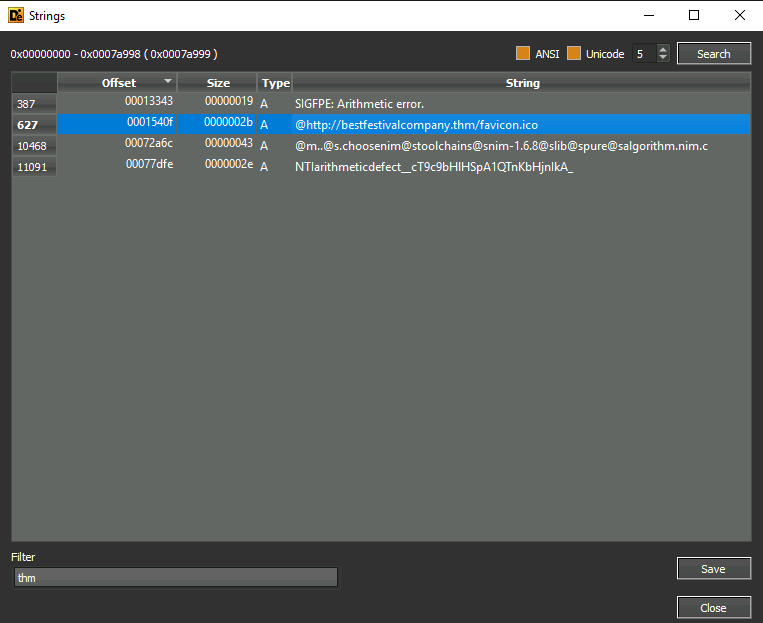The height and width of the screenshot is (623, 763).
Task: Toggle the Unicode checkbox
Action: [x=573, y=54]
